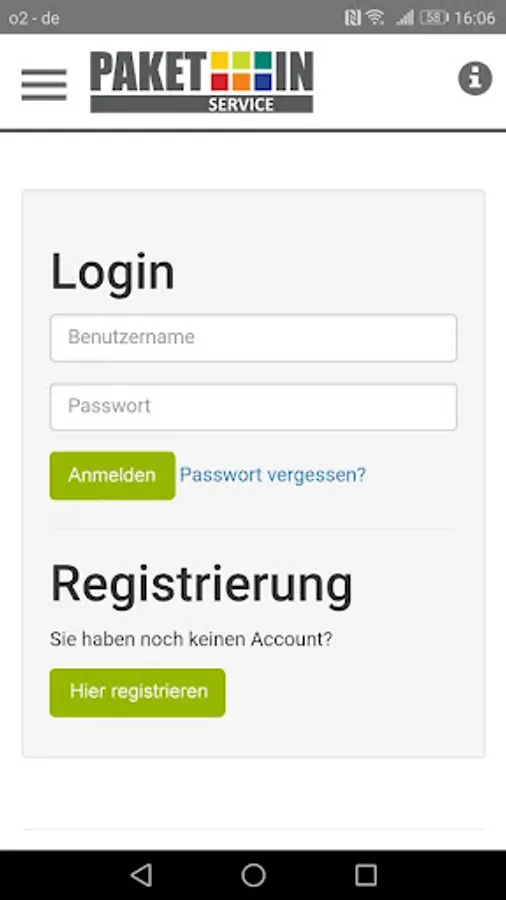The width and height of the screenshot is (506, 900).
Task: Tap the Wi-Fi status icon
Action: click(376, 18)
